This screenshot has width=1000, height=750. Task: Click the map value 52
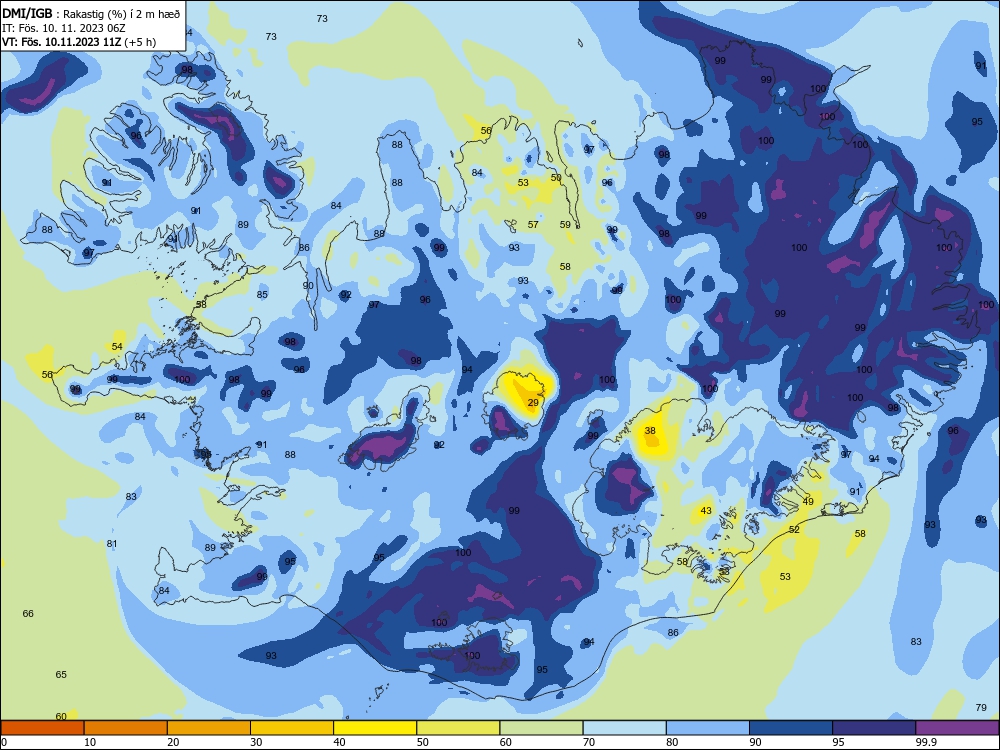click(794, 529)
